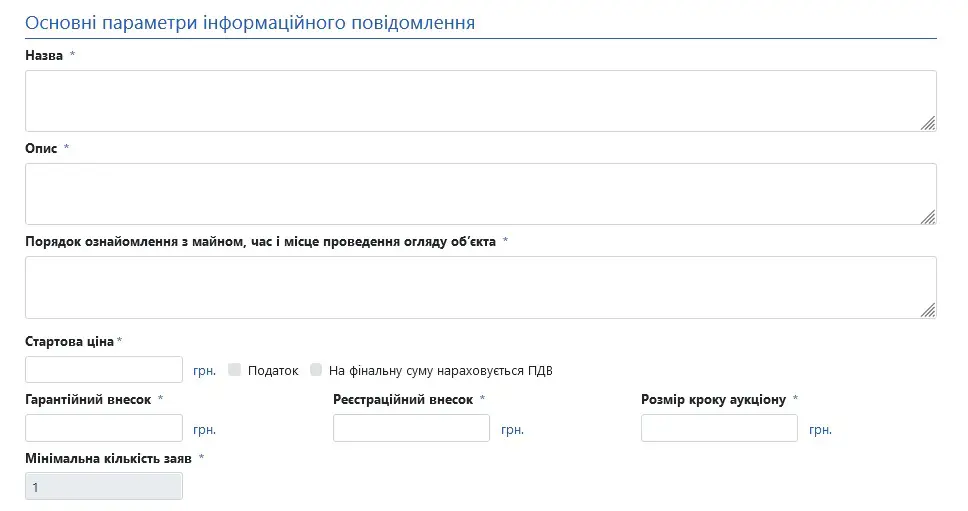
Task: Click the Гарантійний внесок label text
Action: pyautogui.click(x=88, y=400)
